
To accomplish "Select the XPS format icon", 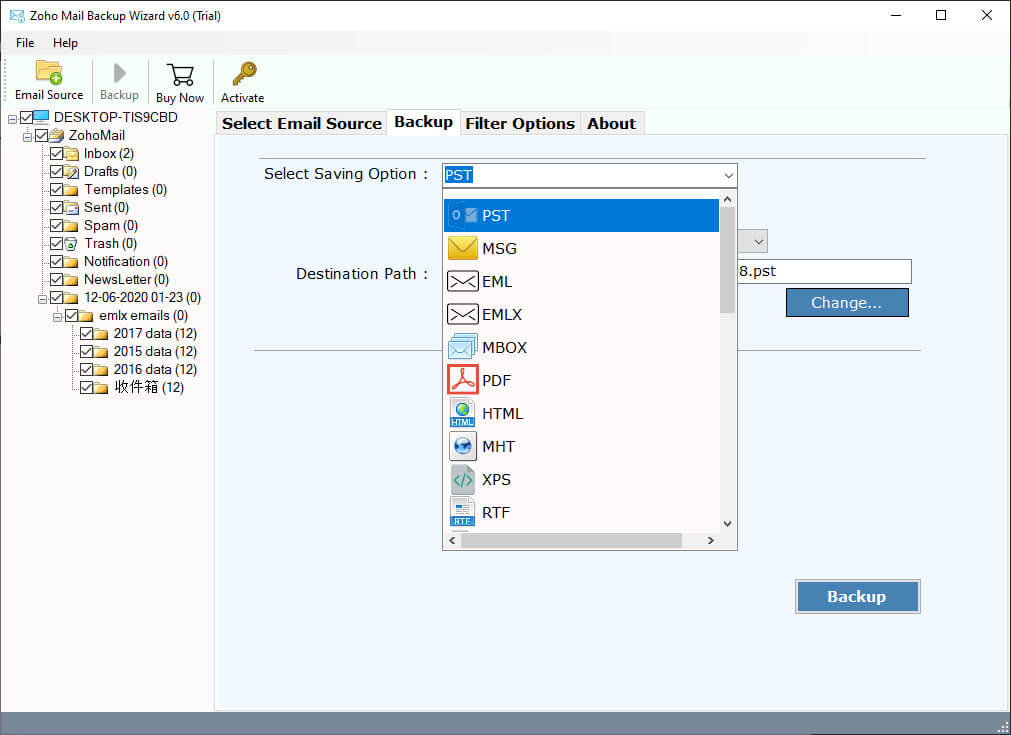I will click(x=462, y=479).
